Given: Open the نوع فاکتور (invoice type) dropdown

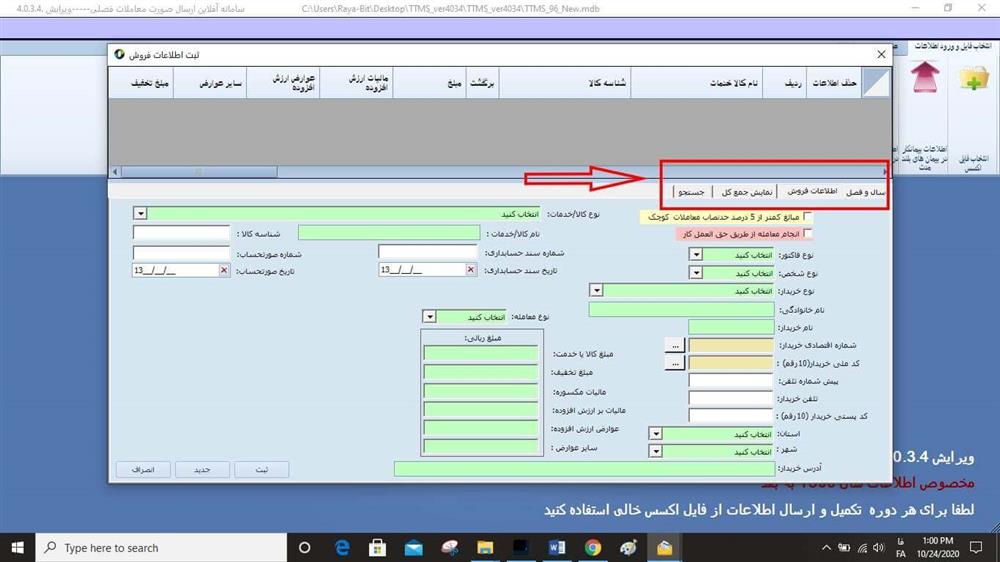Looking at the screenshot, I should click(x=696, y=255).
